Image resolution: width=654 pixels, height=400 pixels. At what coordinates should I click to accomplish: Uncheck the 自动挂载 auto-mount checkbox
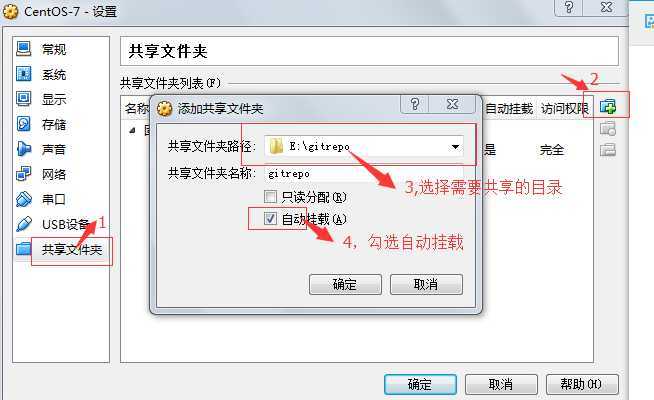(x=270, y=218)
